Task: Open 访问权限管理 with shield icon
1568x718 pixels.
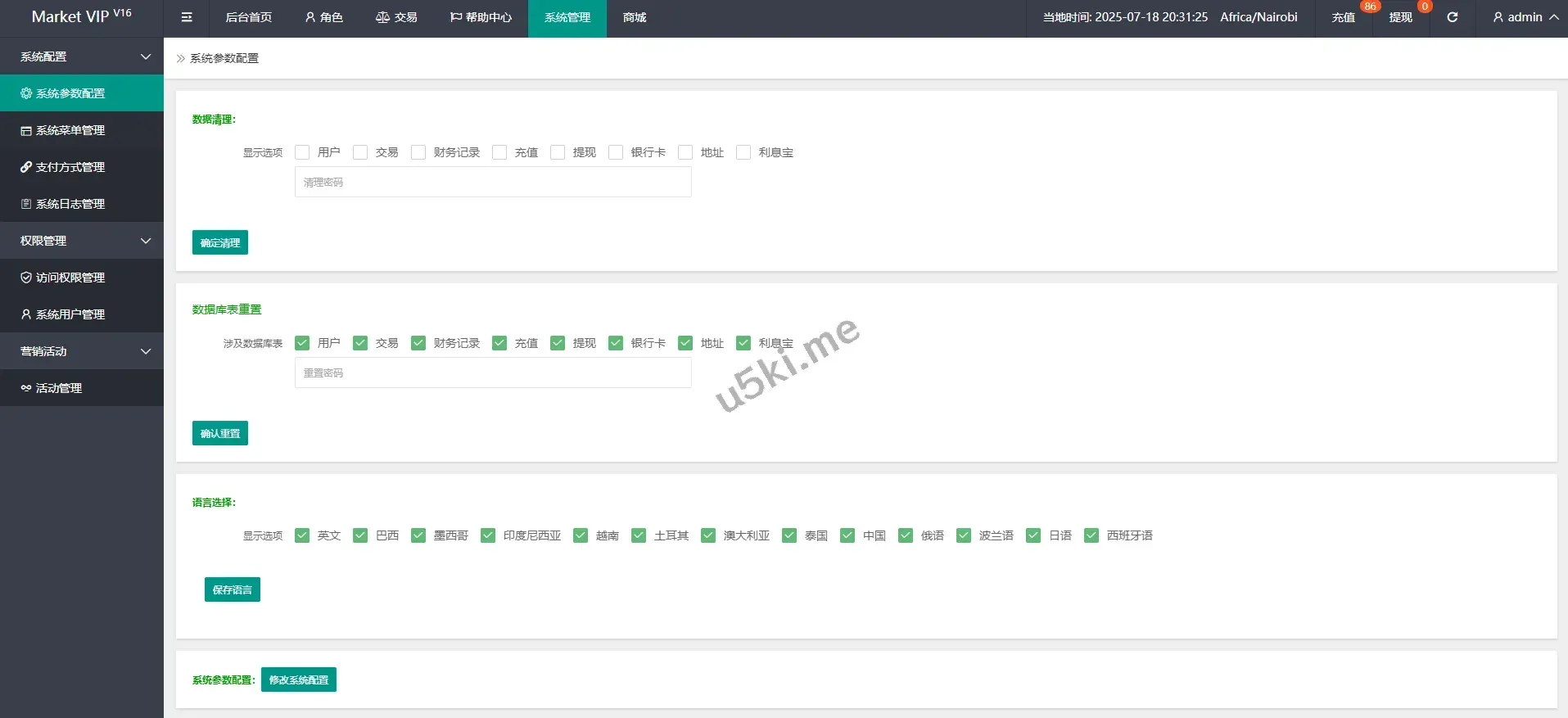Action: coord(70,278)
